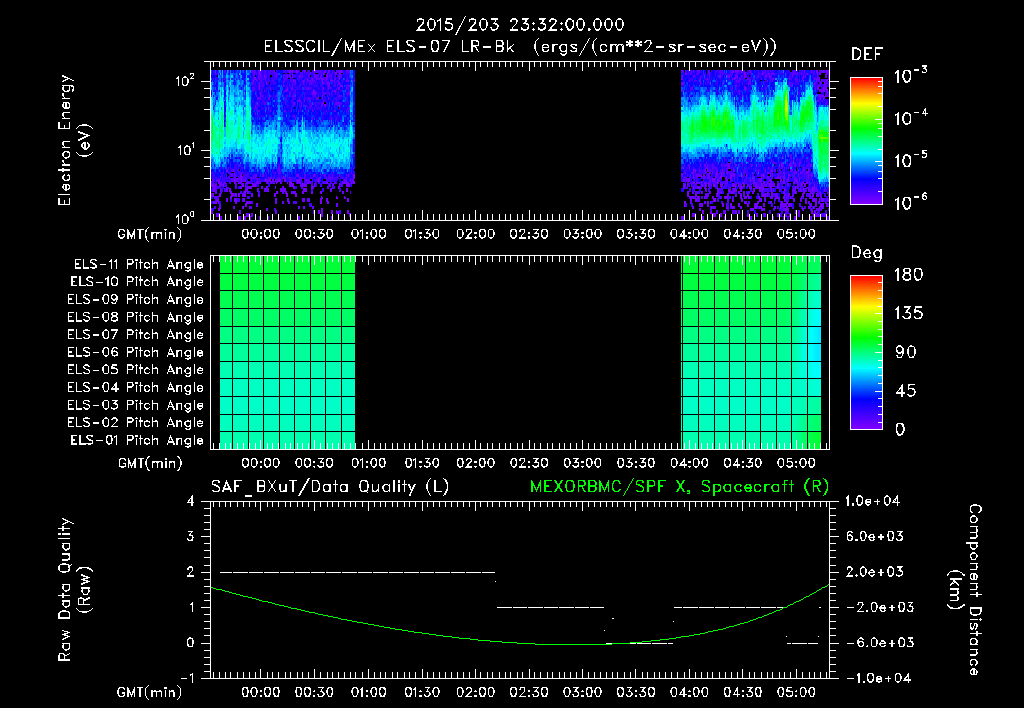Click the ELS-09 Pitch Angle row label

[135, 300]
